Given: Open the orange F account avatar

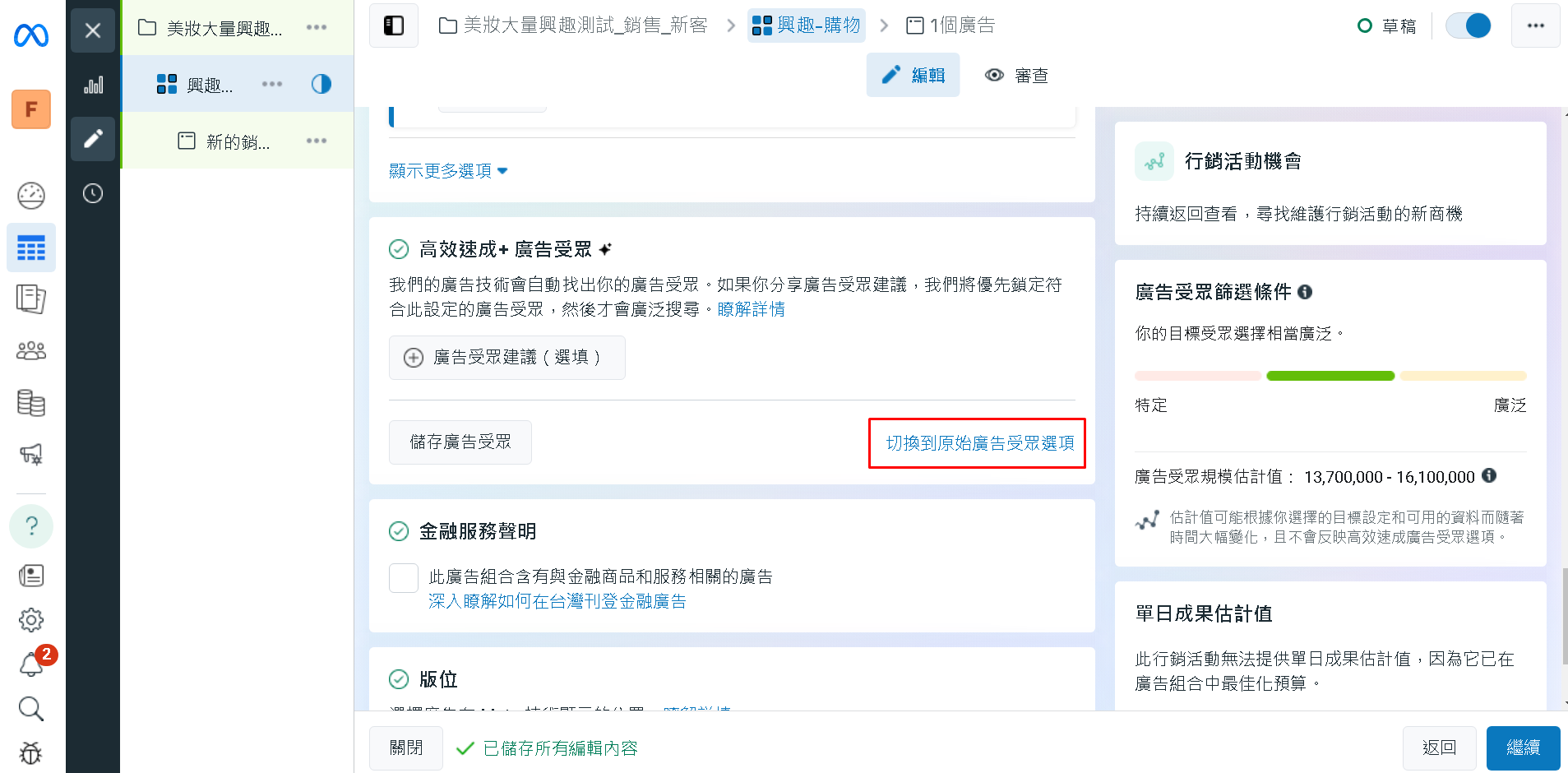Looking at the screenshot, I should (31, 109).
